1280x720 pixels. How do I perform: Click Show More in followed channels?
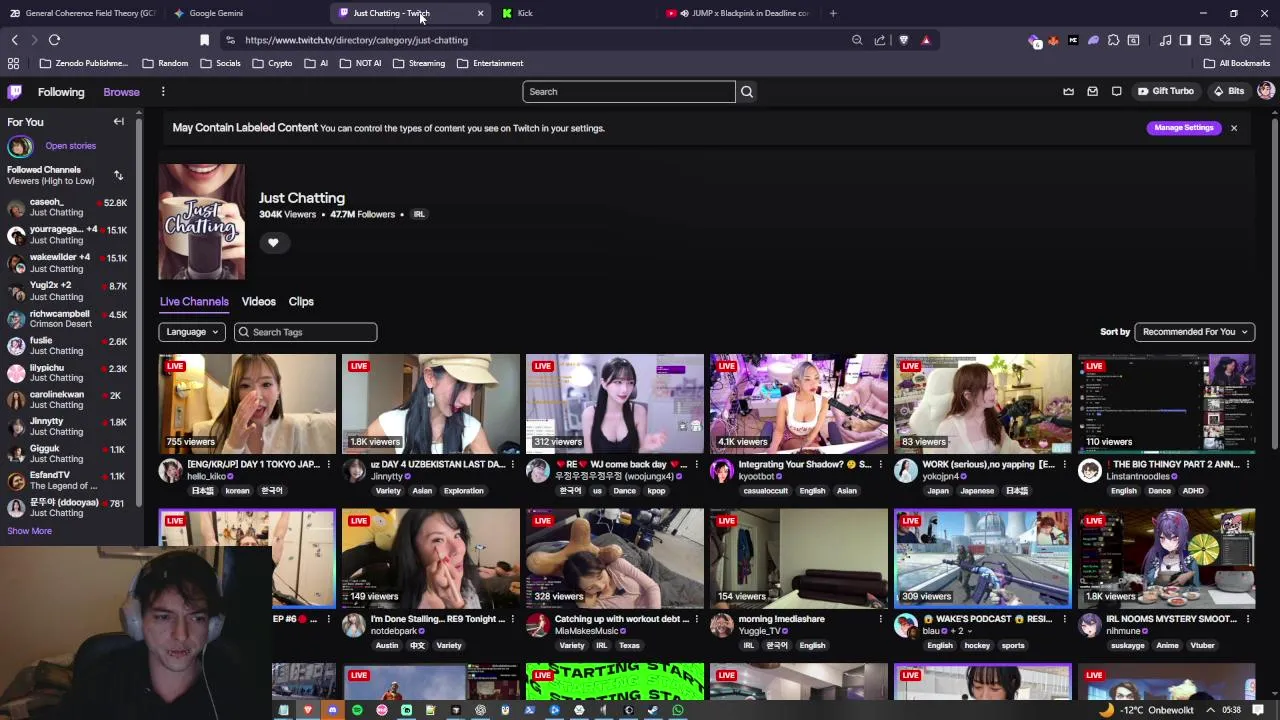click(29, 531)
